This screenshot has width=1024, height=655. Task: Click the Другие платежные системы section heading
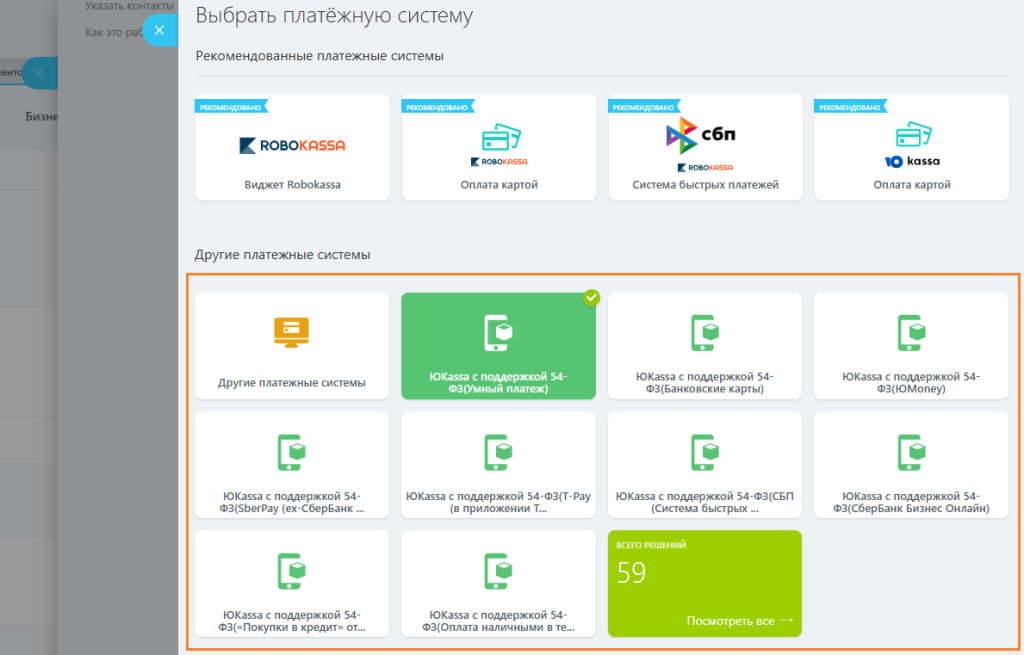[282, 255]
